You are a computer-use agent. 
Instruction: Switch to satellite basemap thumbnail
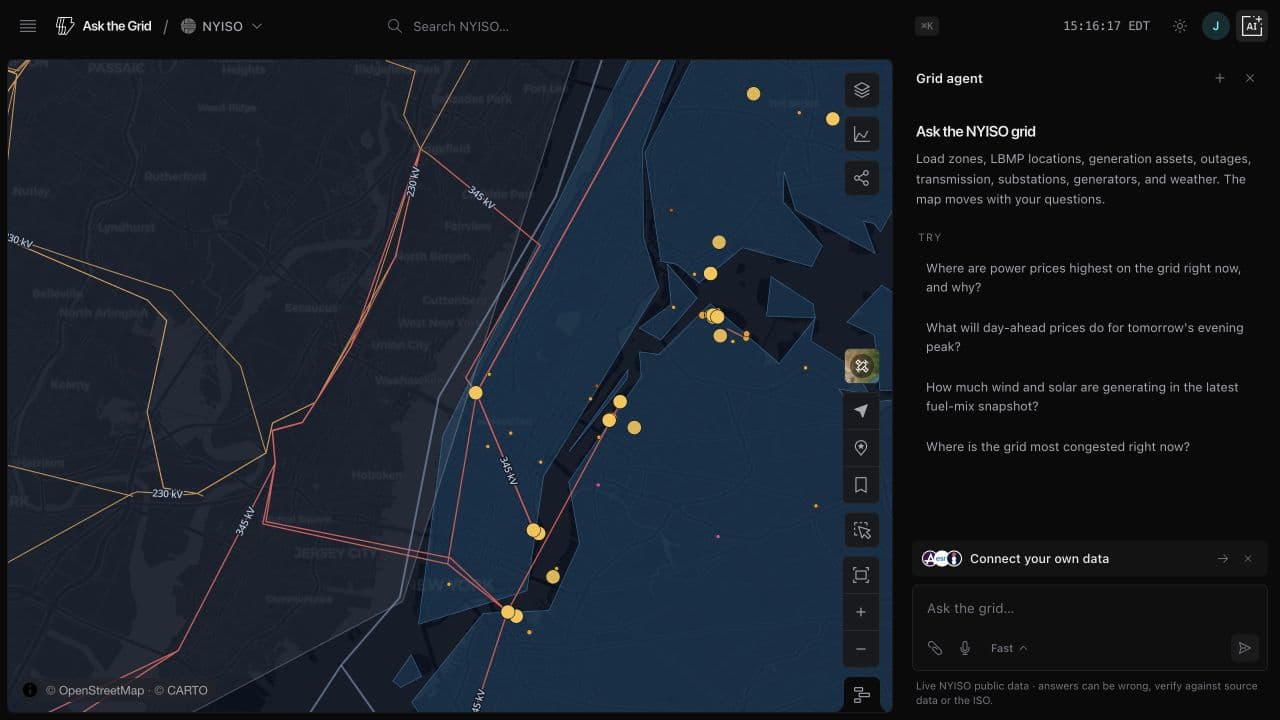861,366
